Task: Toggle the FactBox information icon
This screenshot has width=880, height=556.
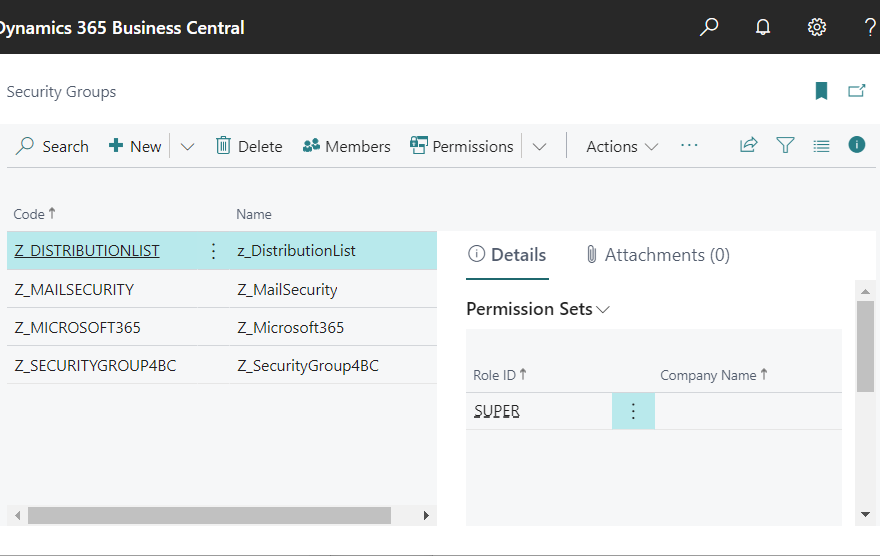Action: pyautogui.click(x=856, y=145)
